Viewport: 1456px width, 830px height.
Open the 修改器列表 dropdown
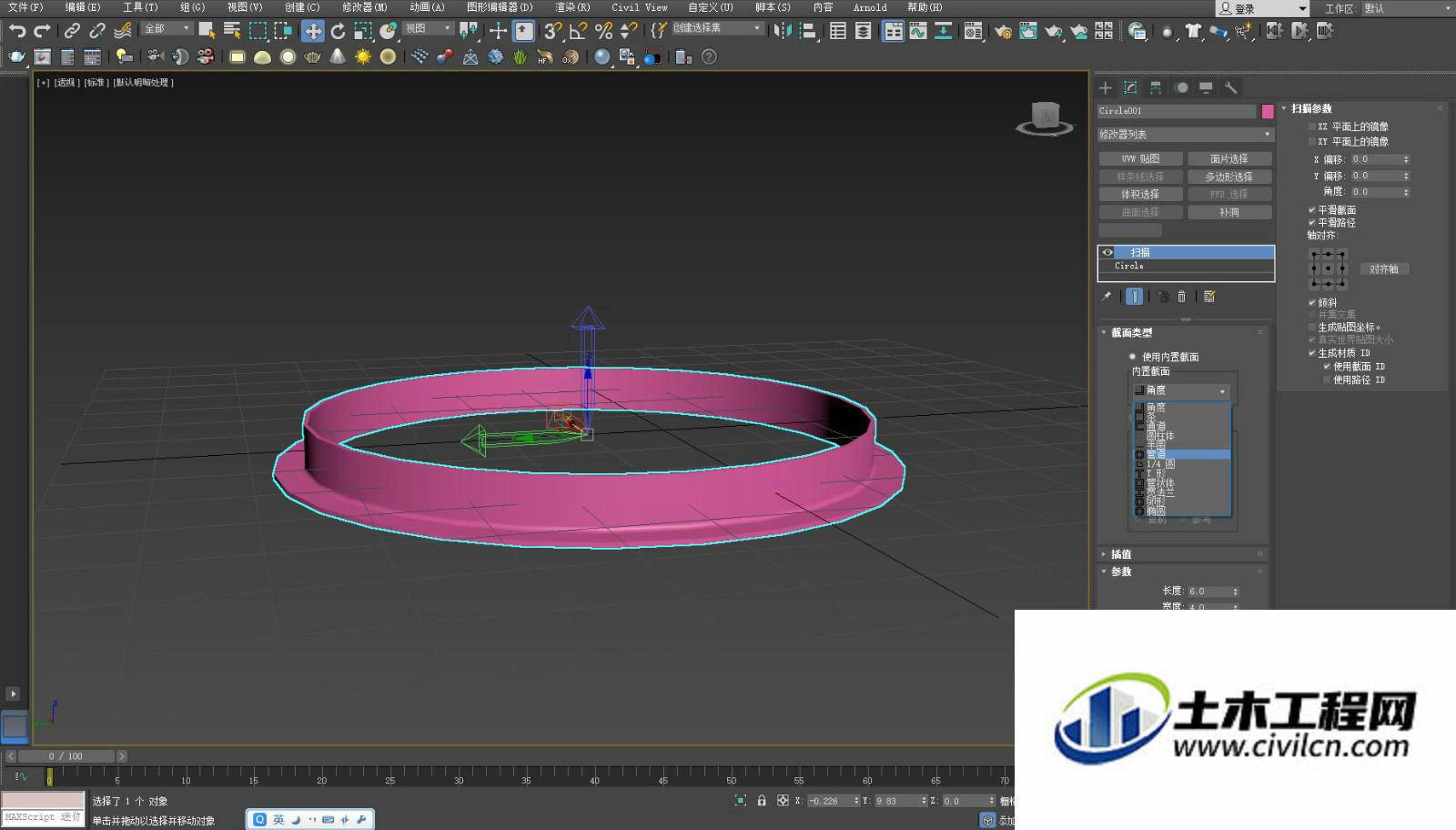pos(1186,134)
